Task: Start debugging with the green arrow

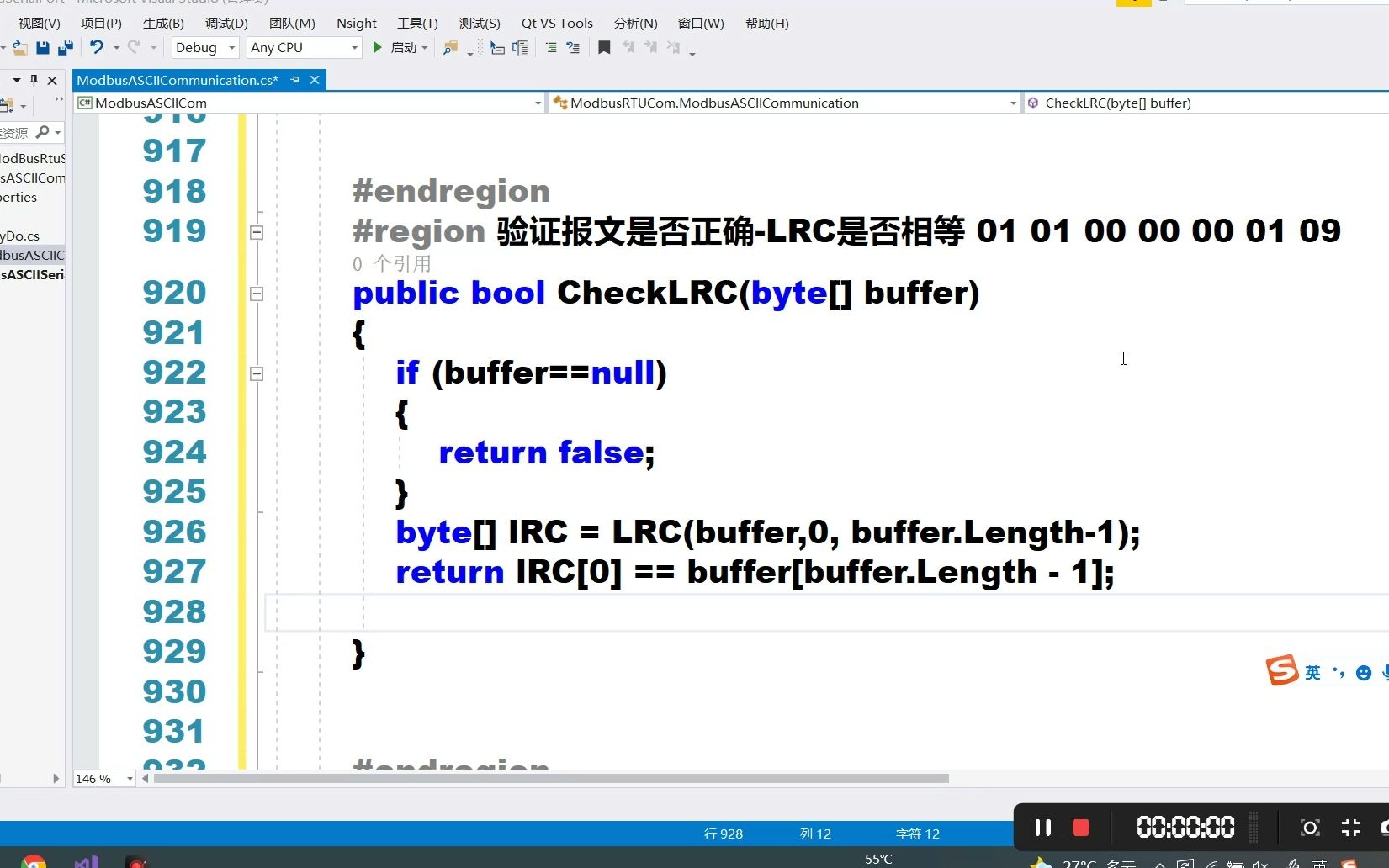Action: (x=377, y=48)
